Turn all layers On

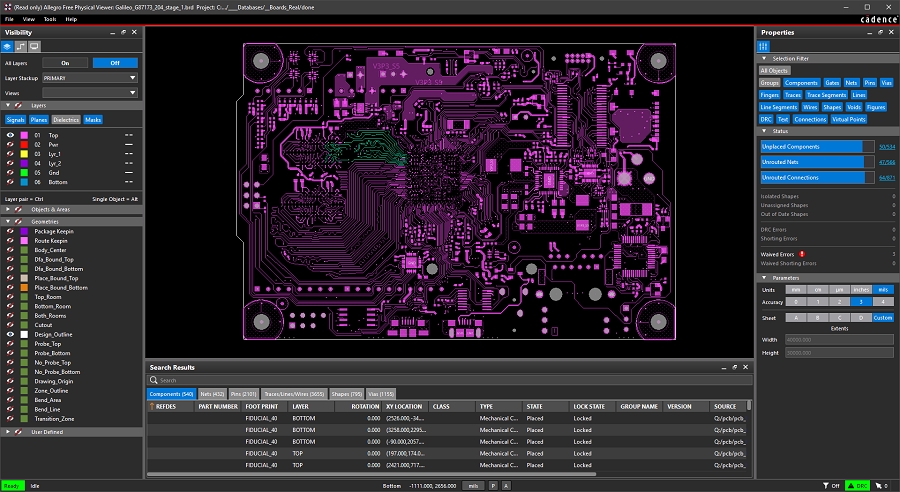(x=64, y=63)
